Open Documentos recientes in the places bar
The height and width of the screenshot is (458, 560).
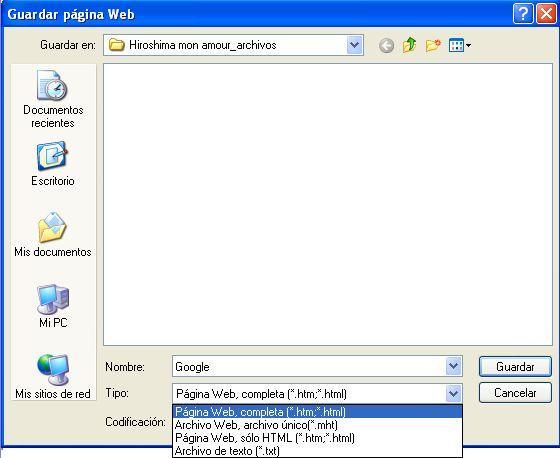[53, 99]
